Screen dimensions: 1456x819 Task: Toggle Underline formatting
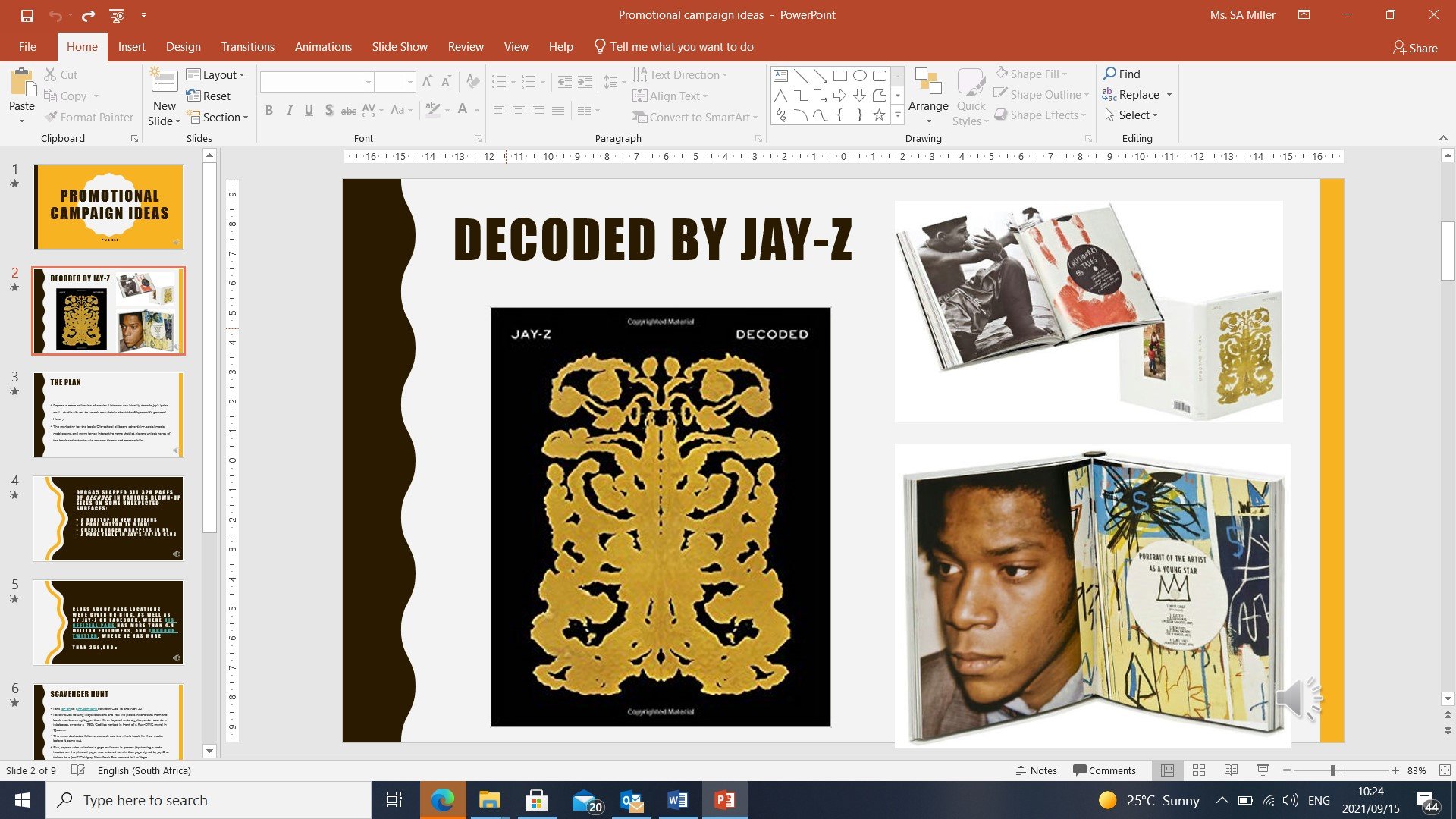click(x=309, y=111)
